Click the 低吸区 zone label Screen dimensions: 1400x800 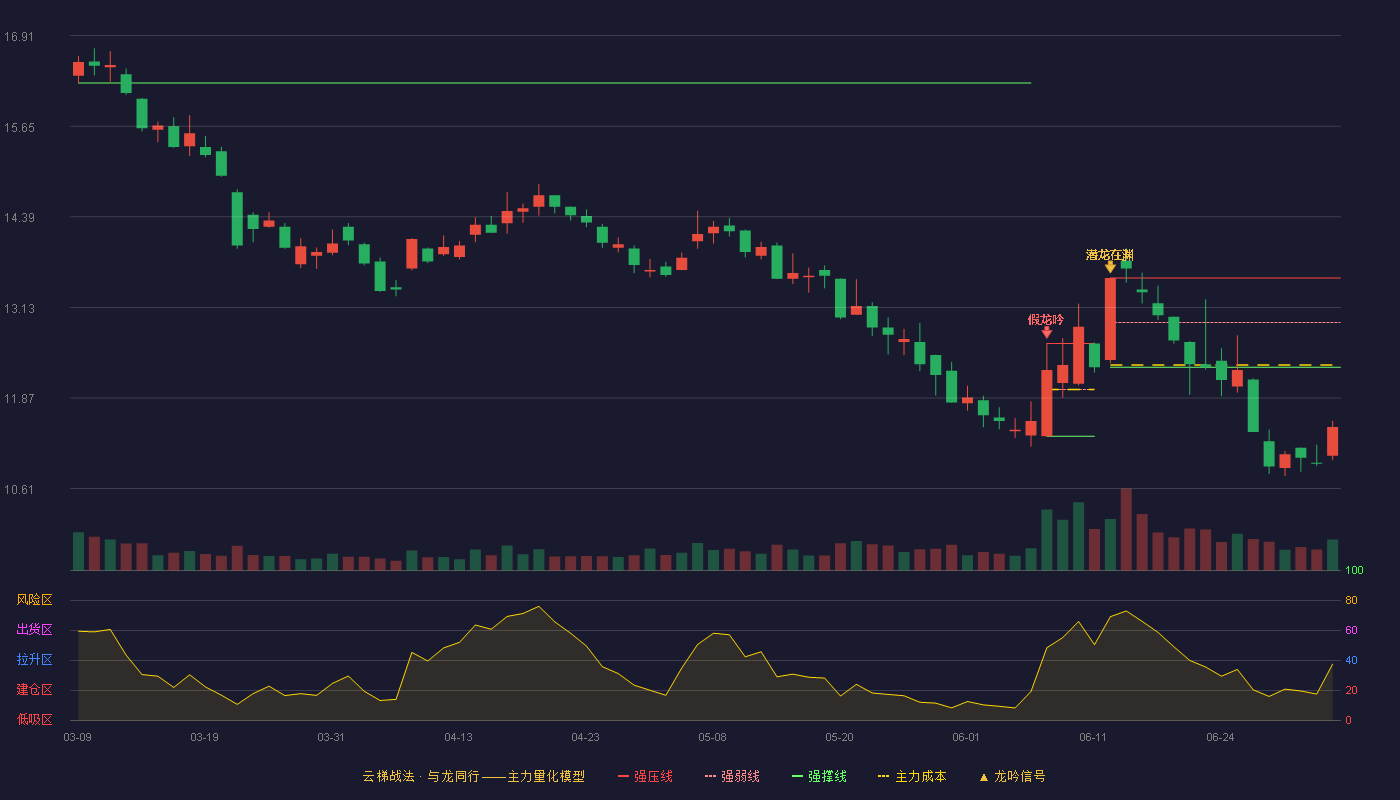(x=34, y=720)
